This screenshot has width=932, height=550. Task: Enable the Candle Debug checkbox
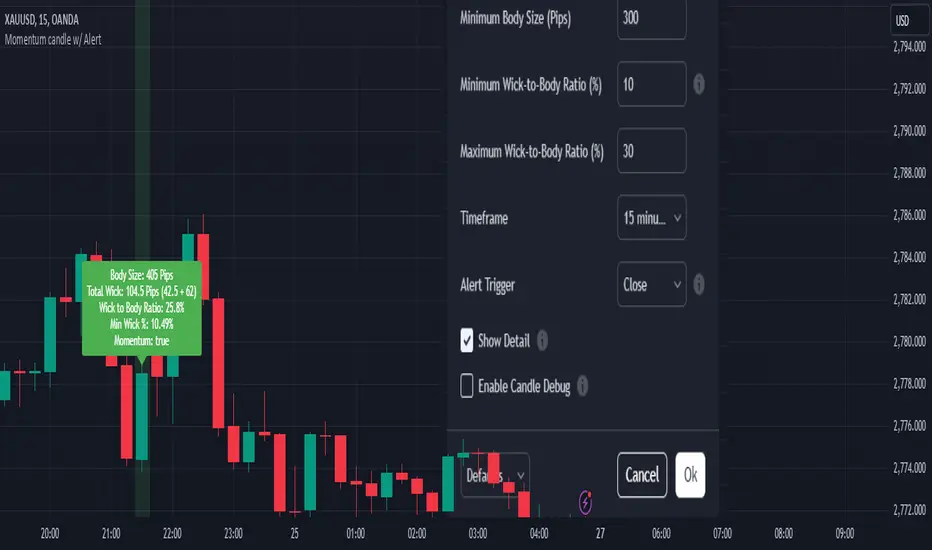click(x=467, y=386)
